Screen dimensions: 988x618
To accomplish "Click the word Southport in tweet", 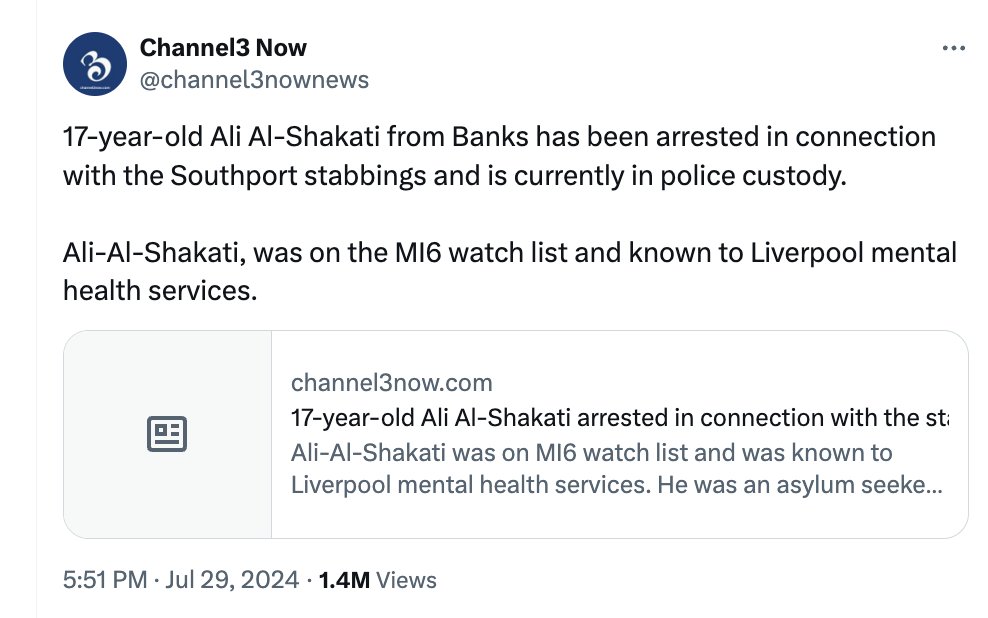I will point(233,175).
